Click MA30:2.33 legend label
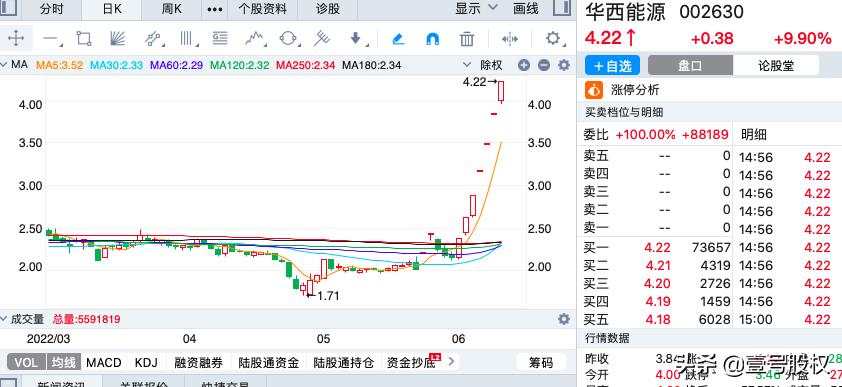 [x=116, y=65]
